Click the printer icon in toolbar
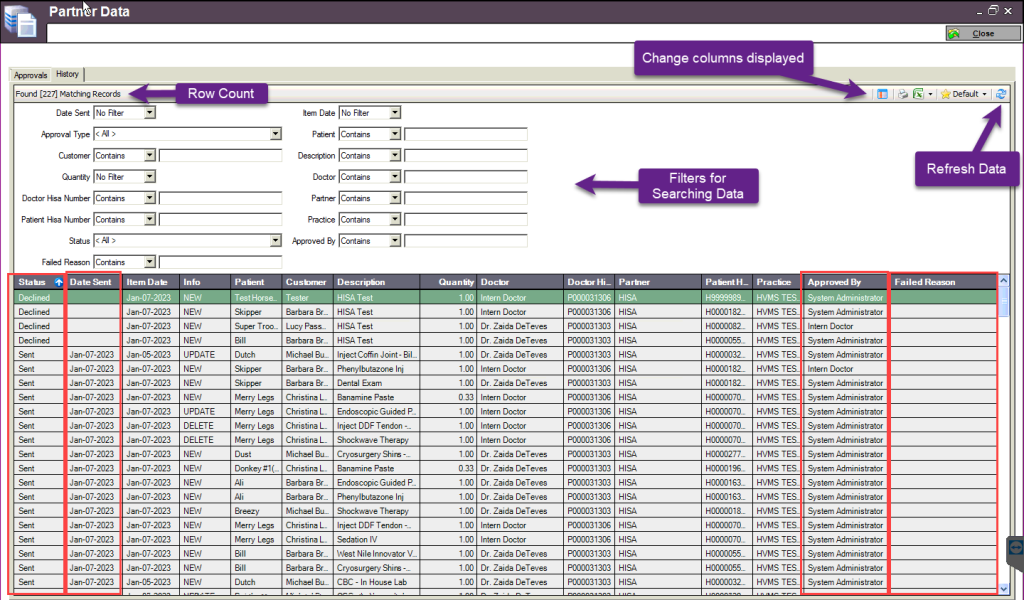The height and width of the screenshot is (600, 1024). [x=901, y=94]
